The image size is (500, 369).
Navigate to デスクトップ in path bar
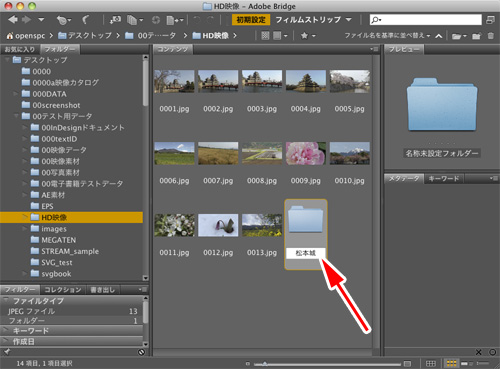tap(85, 35)
